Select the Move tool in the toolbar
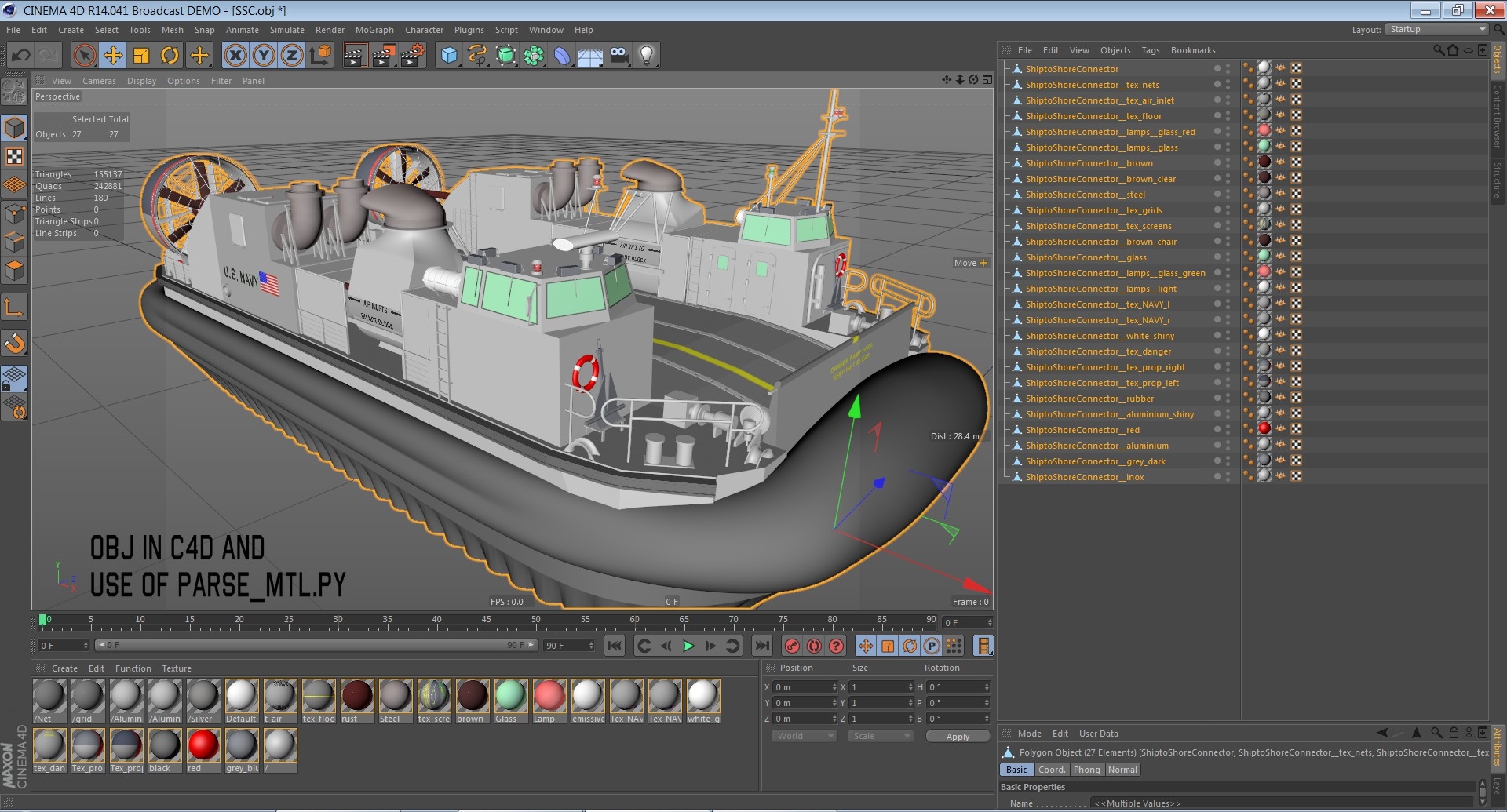Image resolution: width=1507 pixels, height=812 pixels. point(113,55)
